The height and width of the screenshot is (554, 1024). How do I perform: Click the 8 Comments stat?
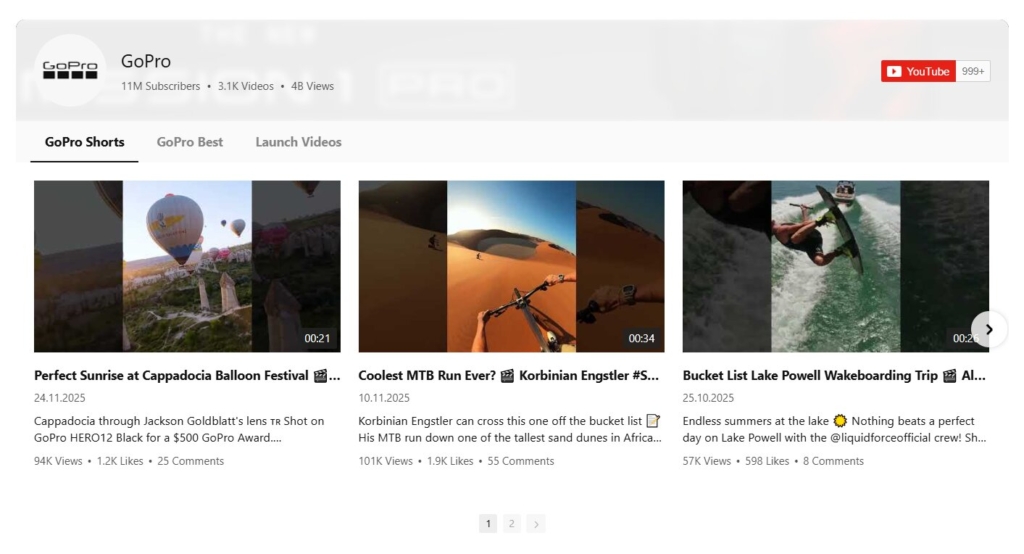point(833,461)
